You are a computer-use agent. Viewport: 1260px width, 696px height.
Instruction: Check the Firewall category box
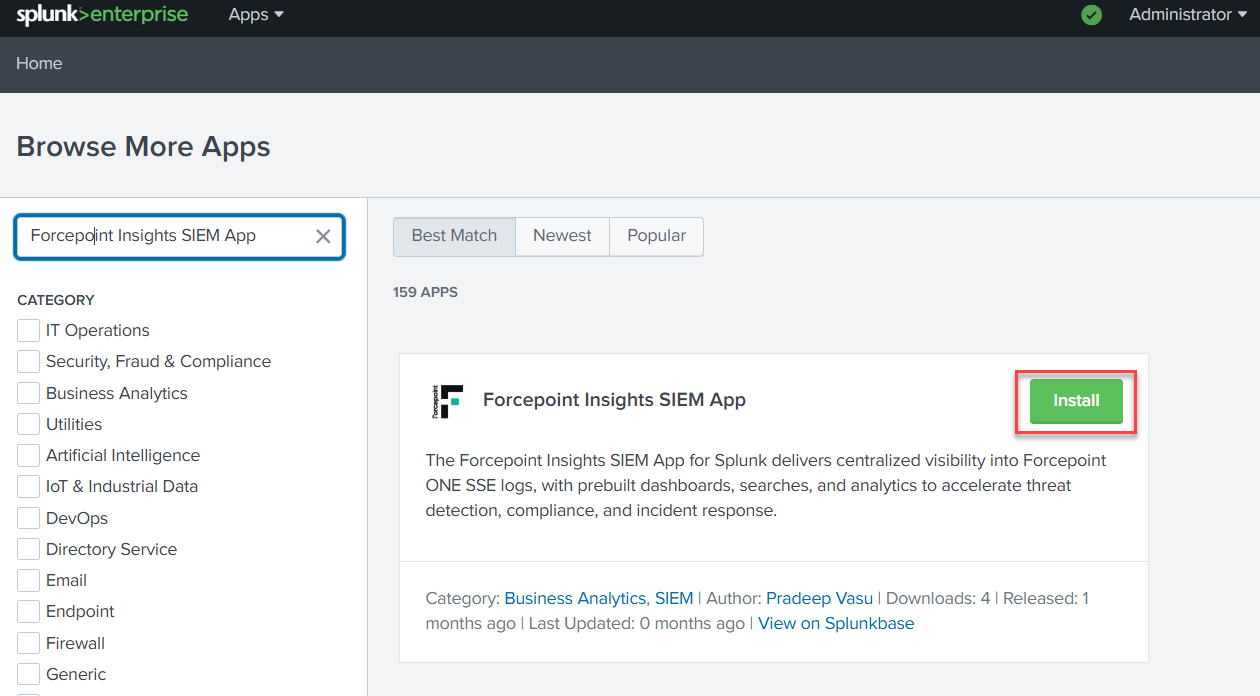click(29, 643)
